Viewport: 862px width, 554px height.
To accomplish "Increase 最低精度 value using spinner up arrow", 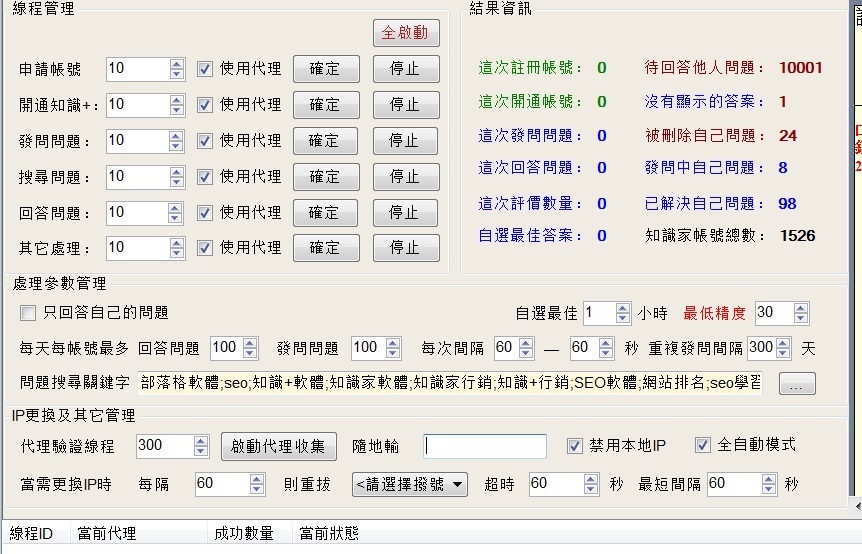I will [x=800, y=308].
